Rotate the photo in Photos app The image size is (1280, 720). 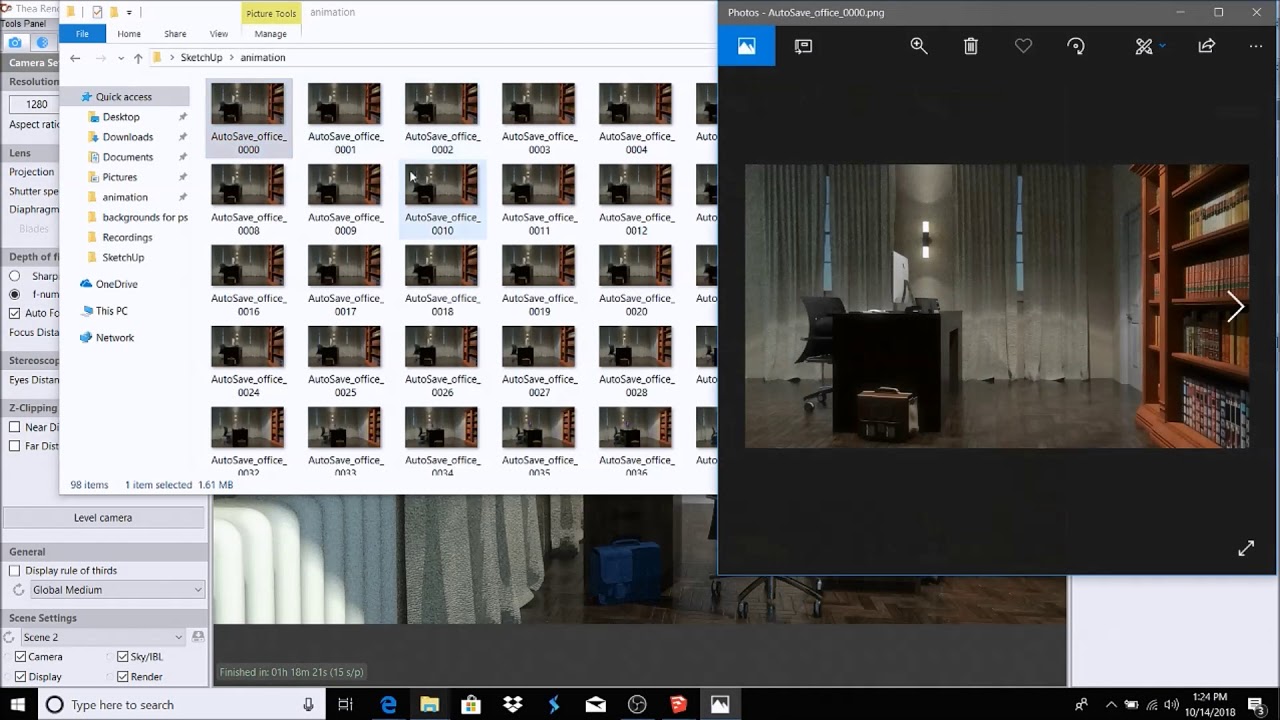point(1076,46)
